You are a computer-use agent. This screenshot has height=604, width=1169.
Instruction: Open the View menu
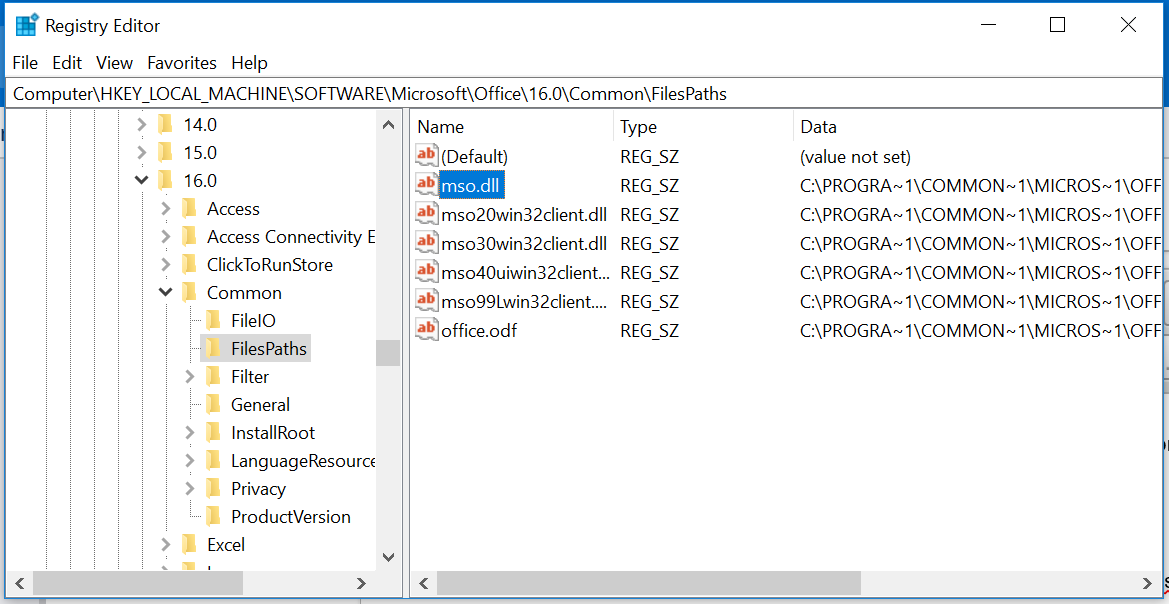pos(114,62)
